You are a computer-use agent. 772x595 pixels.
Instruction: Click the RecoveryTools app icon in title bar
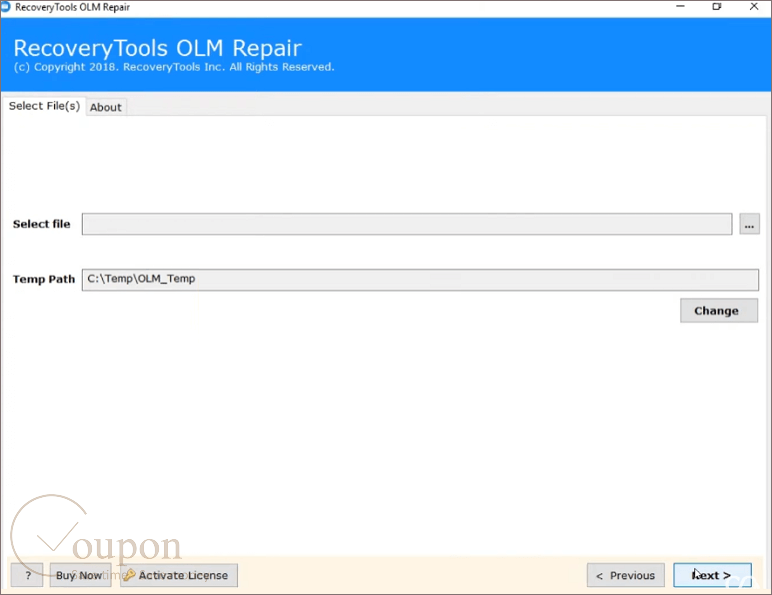pyautogui.click(x=5, y=7)
